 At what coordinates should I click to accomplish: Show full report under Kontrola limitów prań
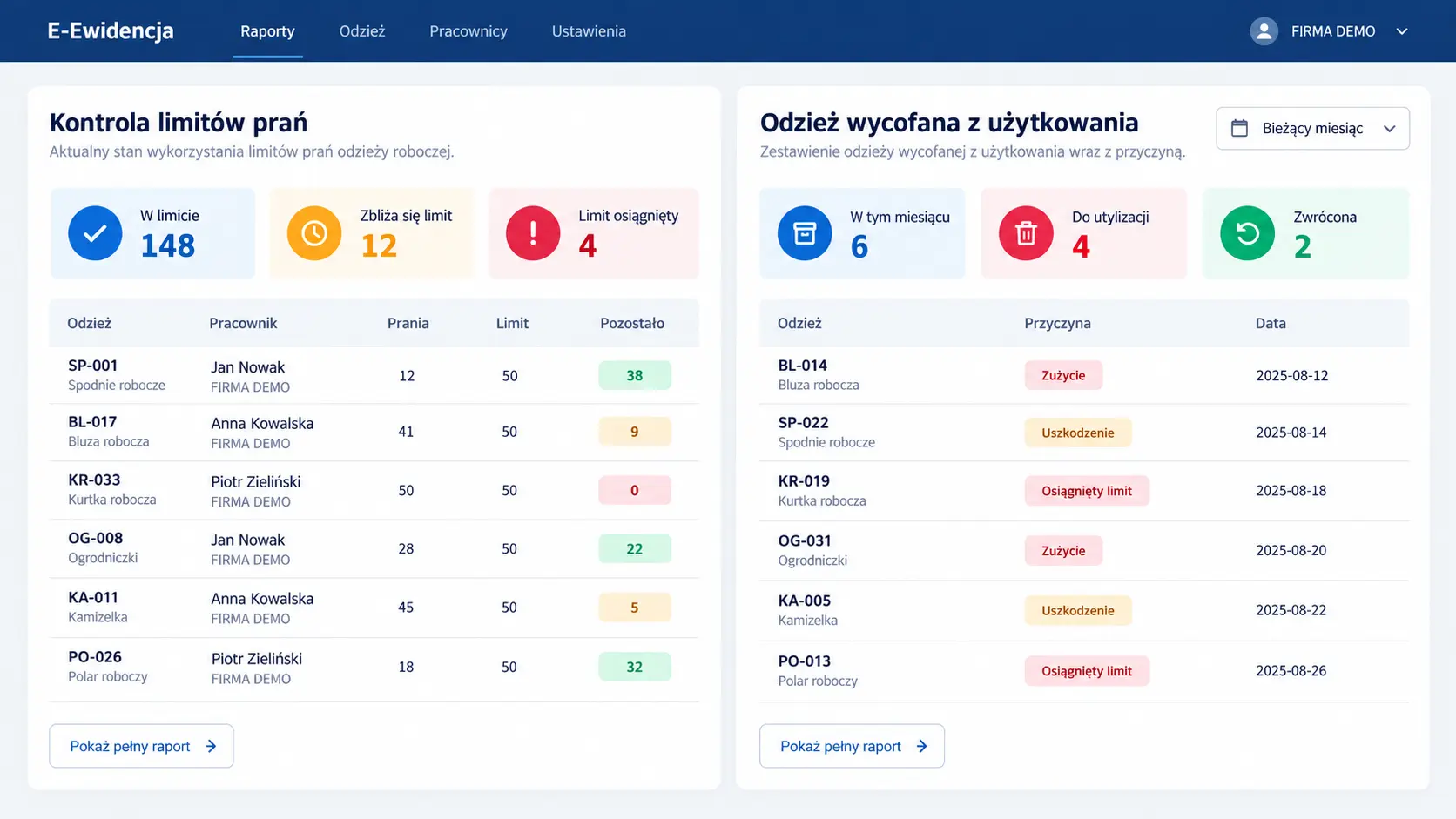click(x=141, y=746)
